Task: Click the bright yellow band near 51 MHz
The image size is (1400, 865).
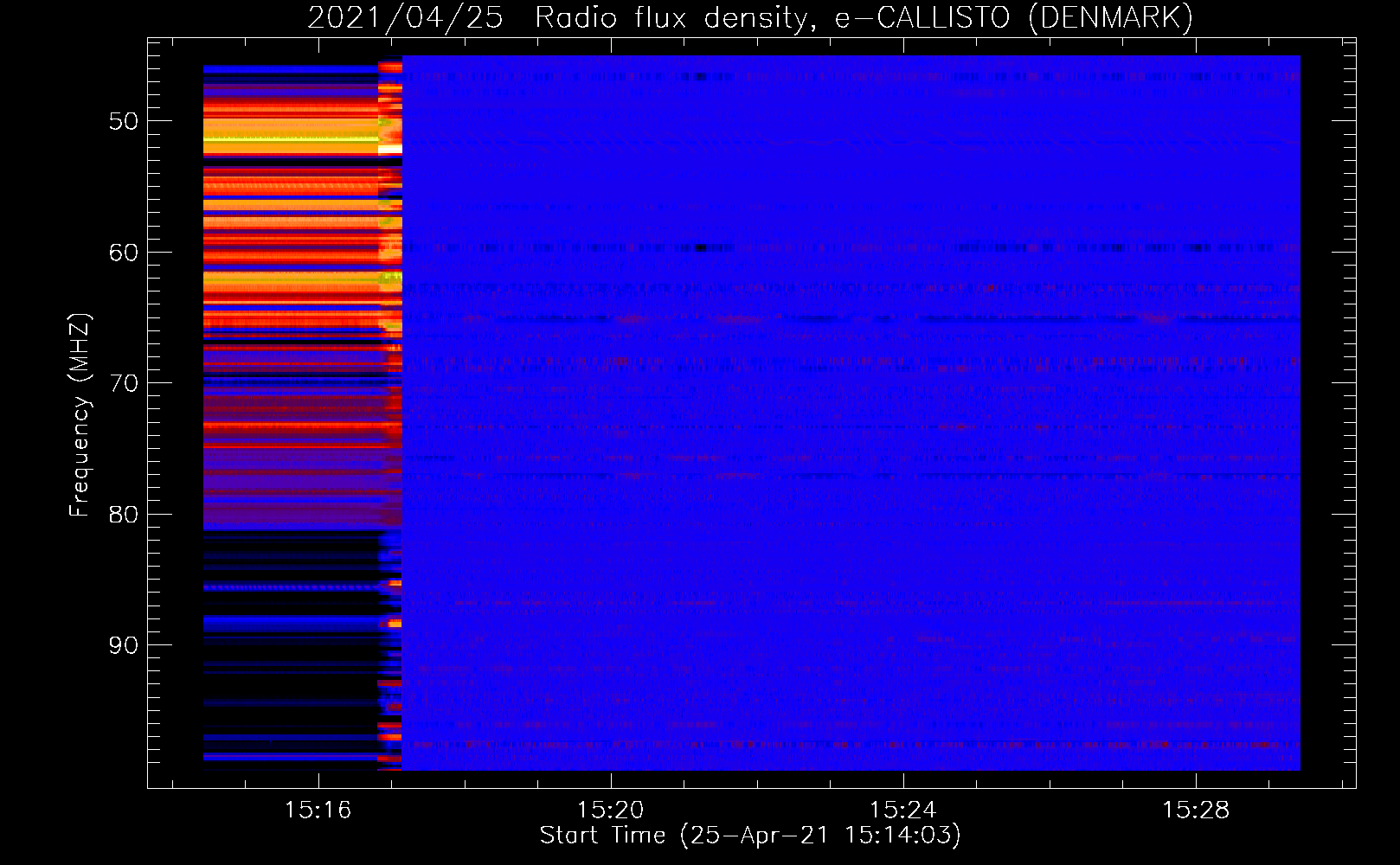Action: click(x=291, y=138)
